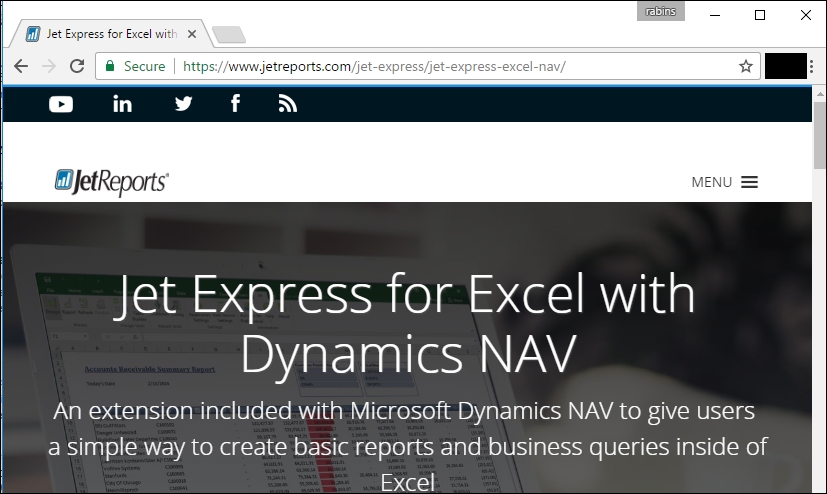Viewport: 827px width, 494px height.
Task: Click the scrollbar up arrow
Action: coord(820,94)
